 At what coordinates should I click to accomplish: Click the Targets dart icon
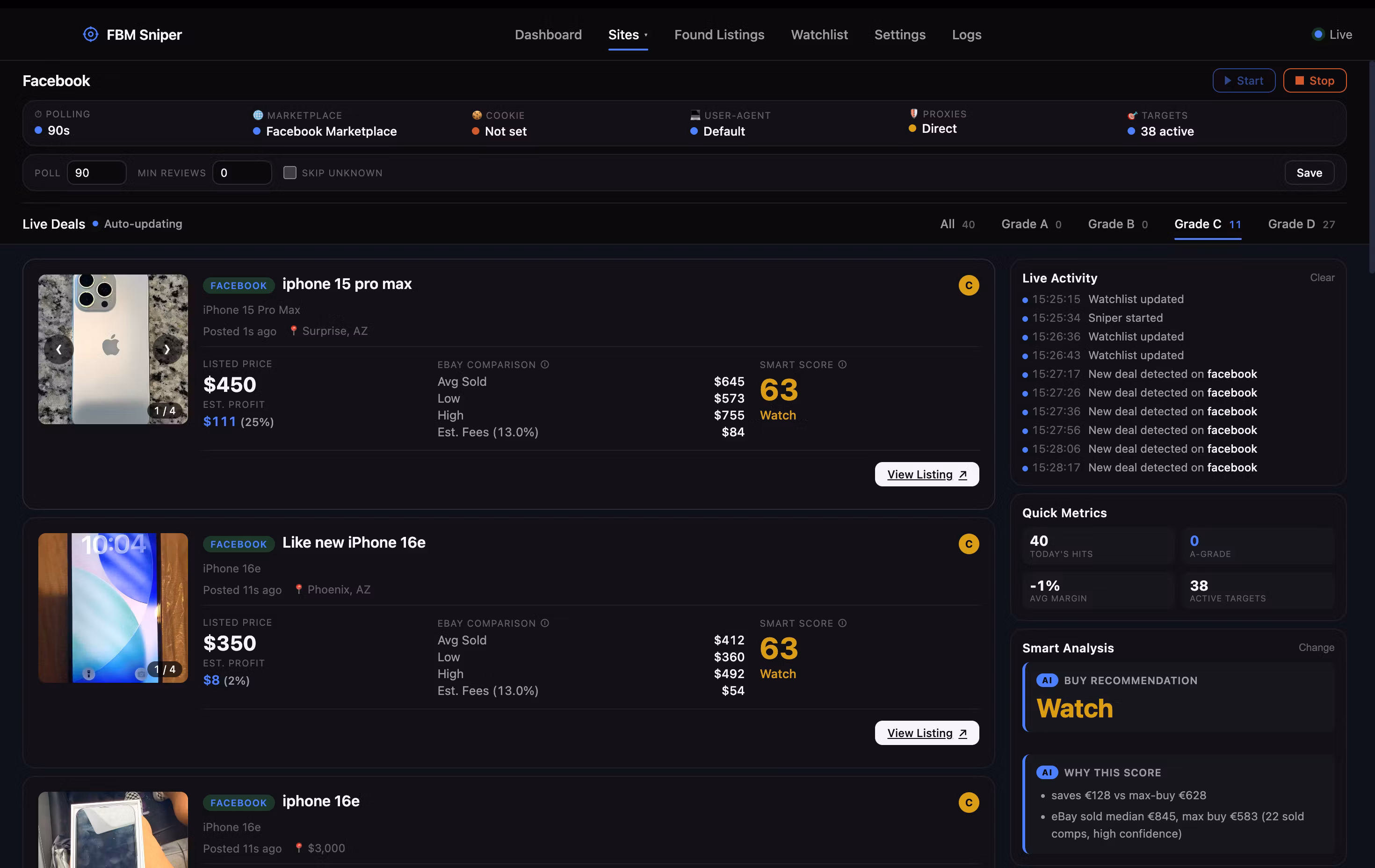[x=1132, y=116]
